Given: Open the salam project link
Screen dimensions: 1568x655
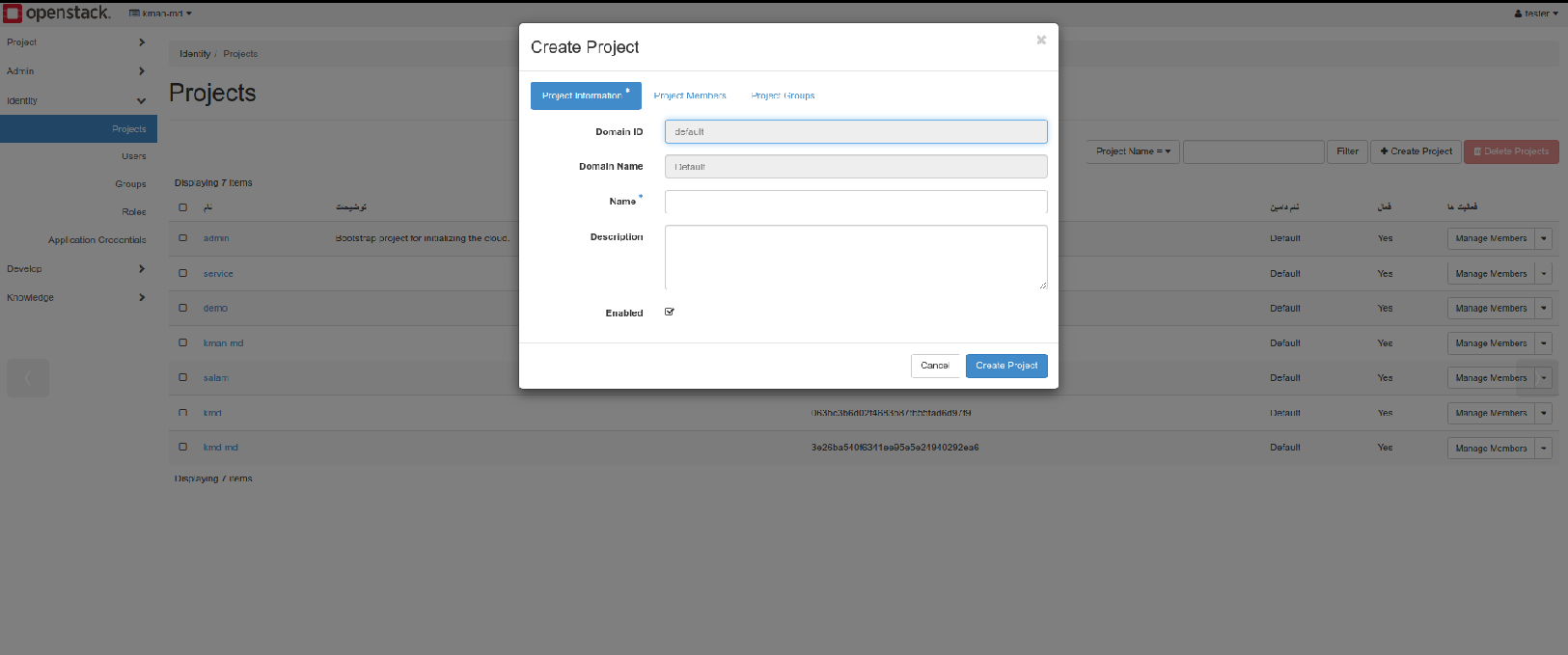Looking at the screenshot, I should [215, 378].
